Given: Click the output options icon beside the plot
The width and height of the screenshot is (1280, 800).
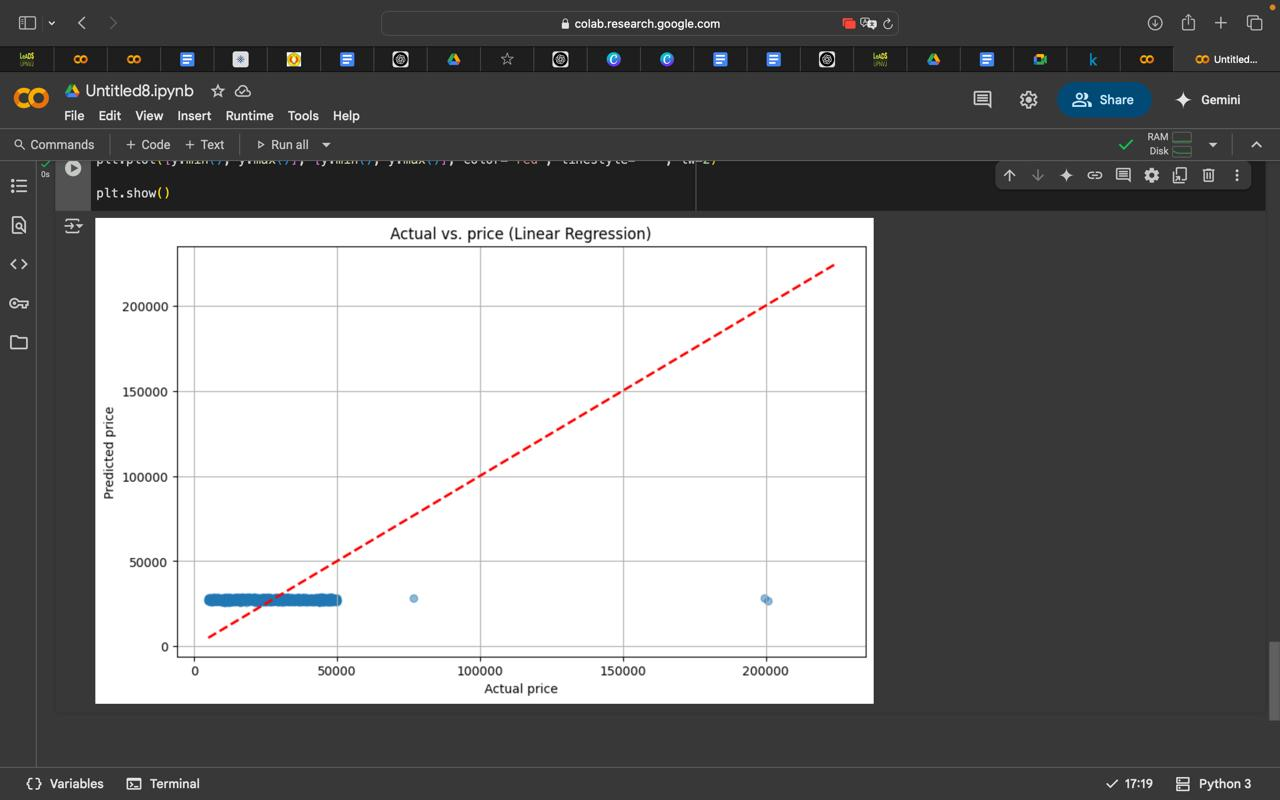Looking at the screenshot, I should click(x=73, y=226).
